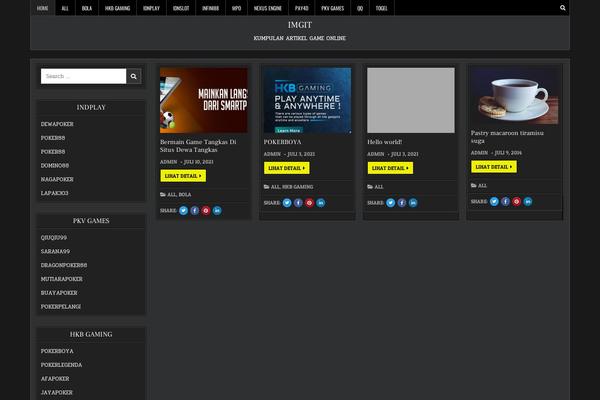The image size is (600, 400).
Task: Open the IDNPLAY menu item
Action: 151,8
